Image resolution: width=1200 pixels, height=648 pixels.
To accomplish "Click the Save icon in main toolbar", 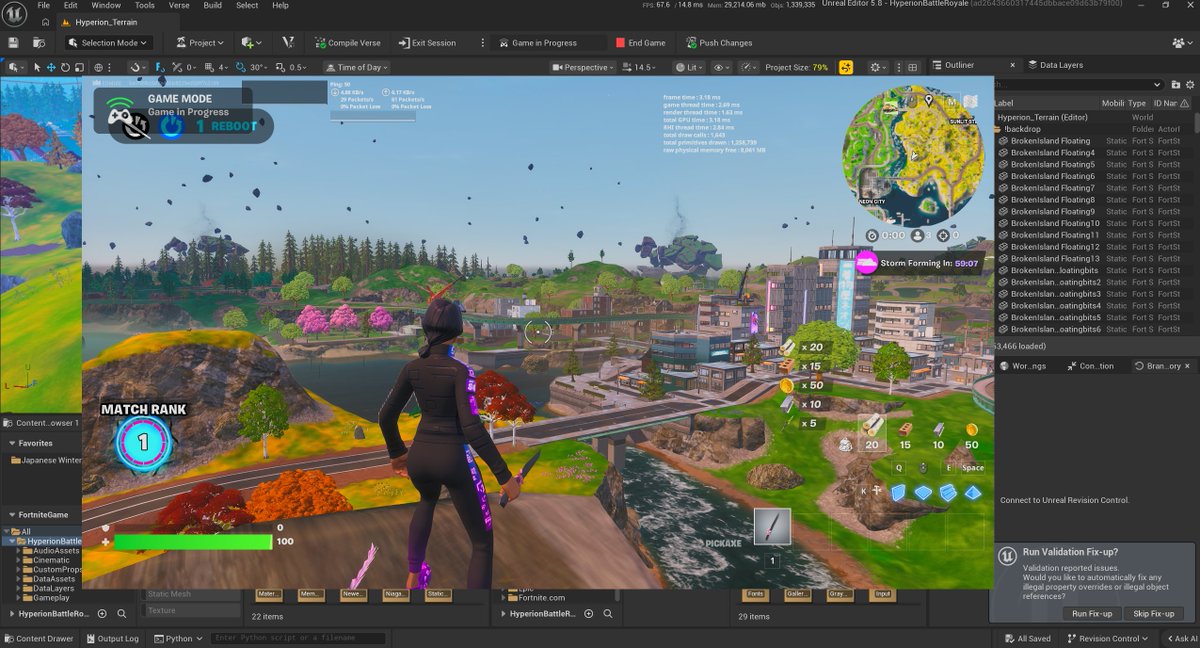I will click(x=14, y=43).
